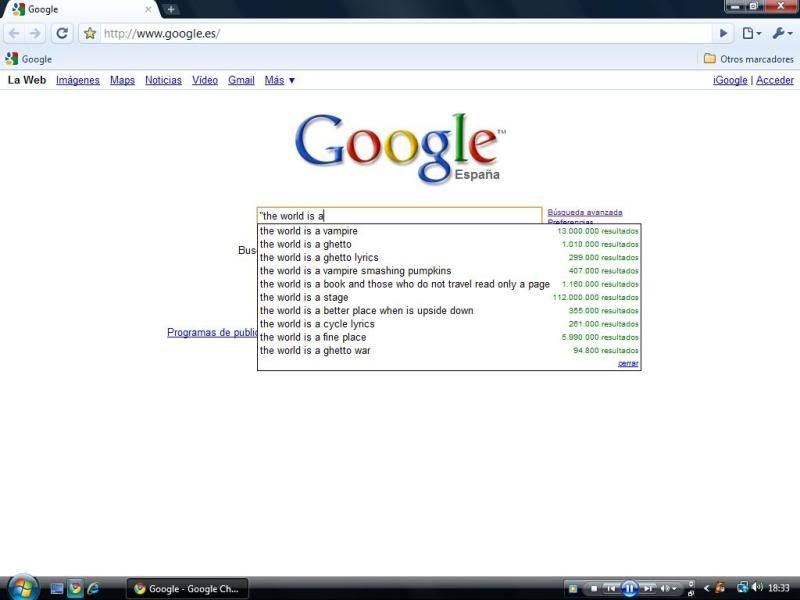Open the page menu dropdown in Chrome toolbar
Viewport: 800px width, 600px height.
pos(752,34)
